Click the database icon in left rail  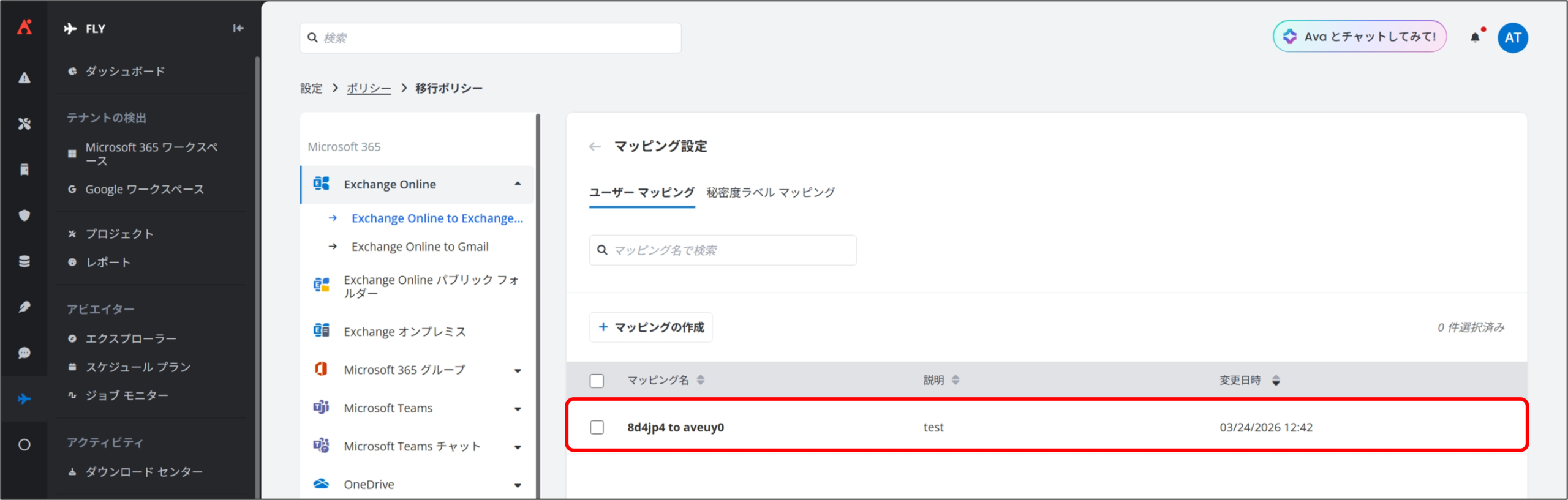(24, 261)
